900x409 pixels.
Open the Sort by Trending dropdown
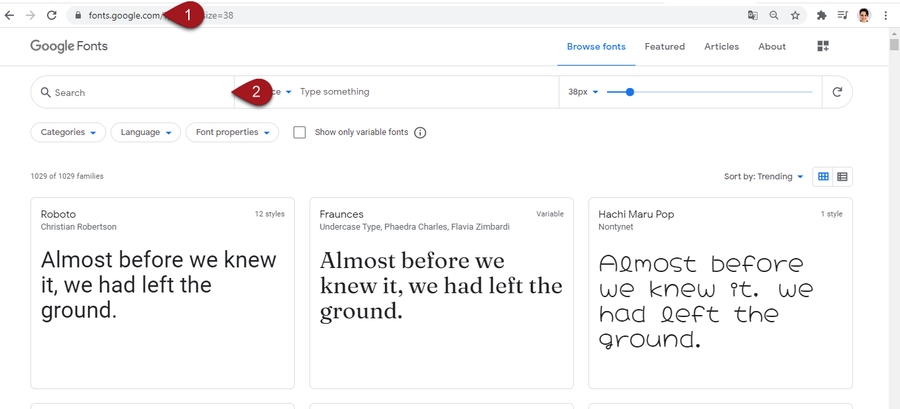coord(764,177)
